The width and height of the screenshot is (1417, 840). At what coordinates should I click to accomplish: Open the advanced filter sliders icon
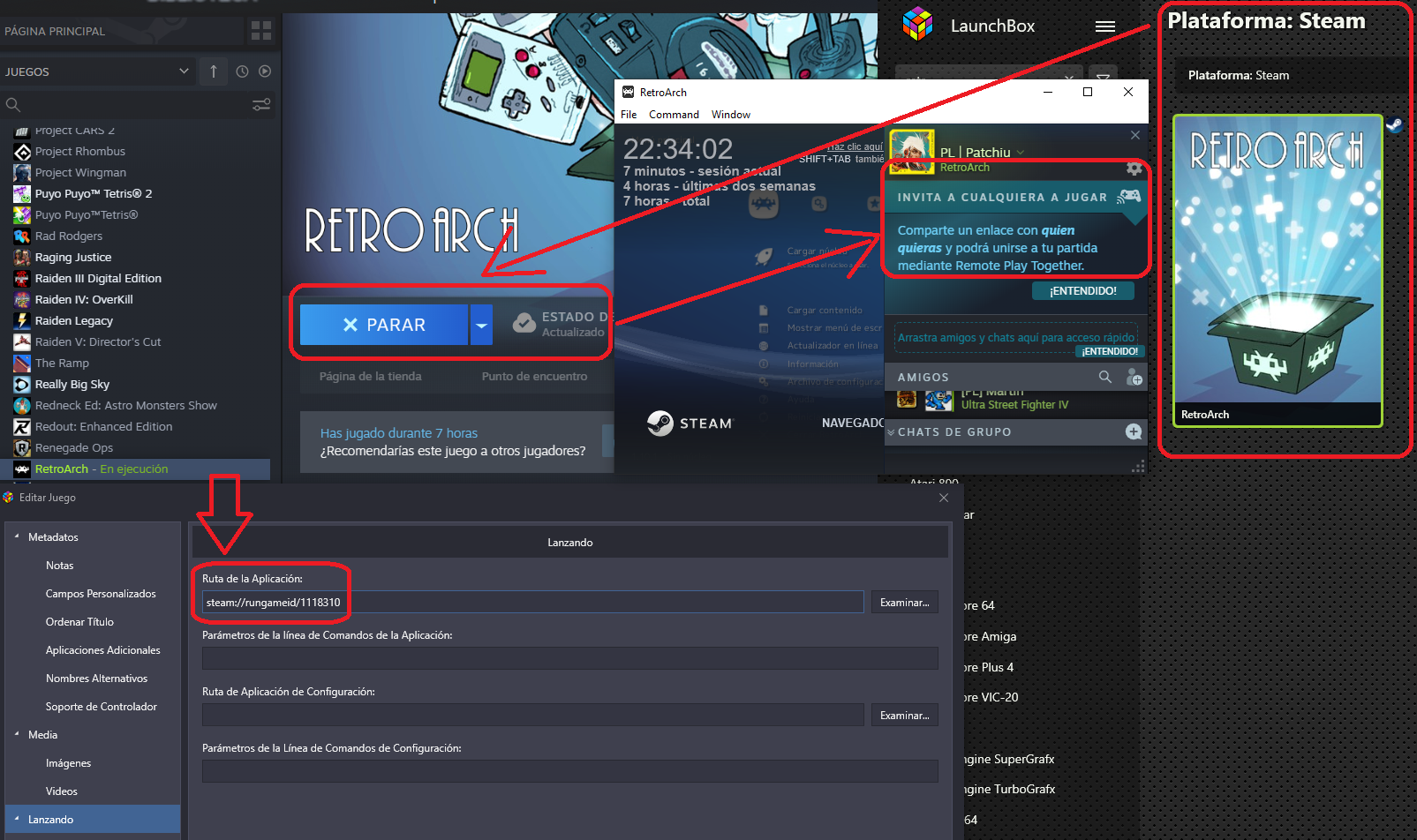click(x=261, y=105)
